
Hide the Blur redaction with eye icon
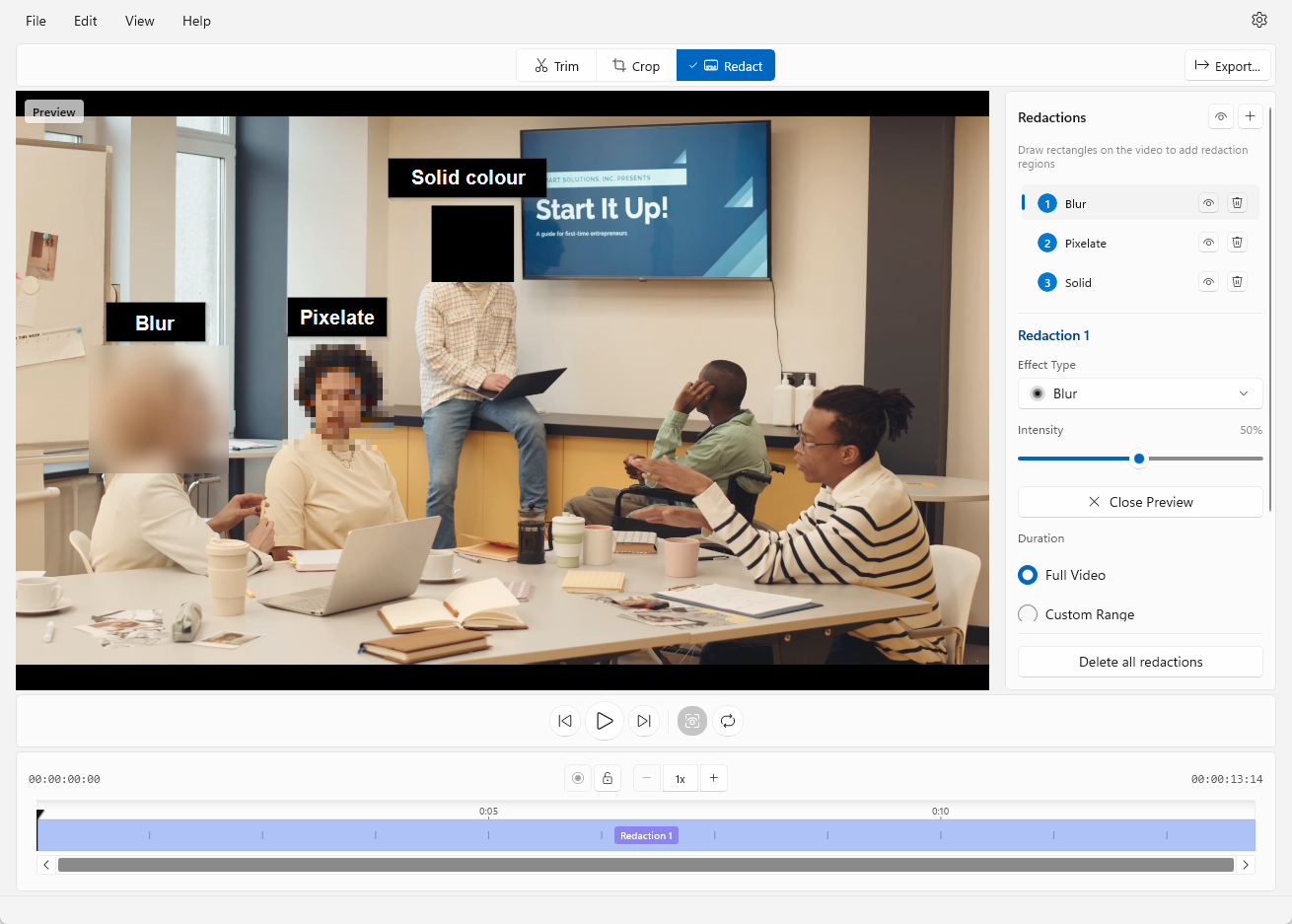(1208, 203)
